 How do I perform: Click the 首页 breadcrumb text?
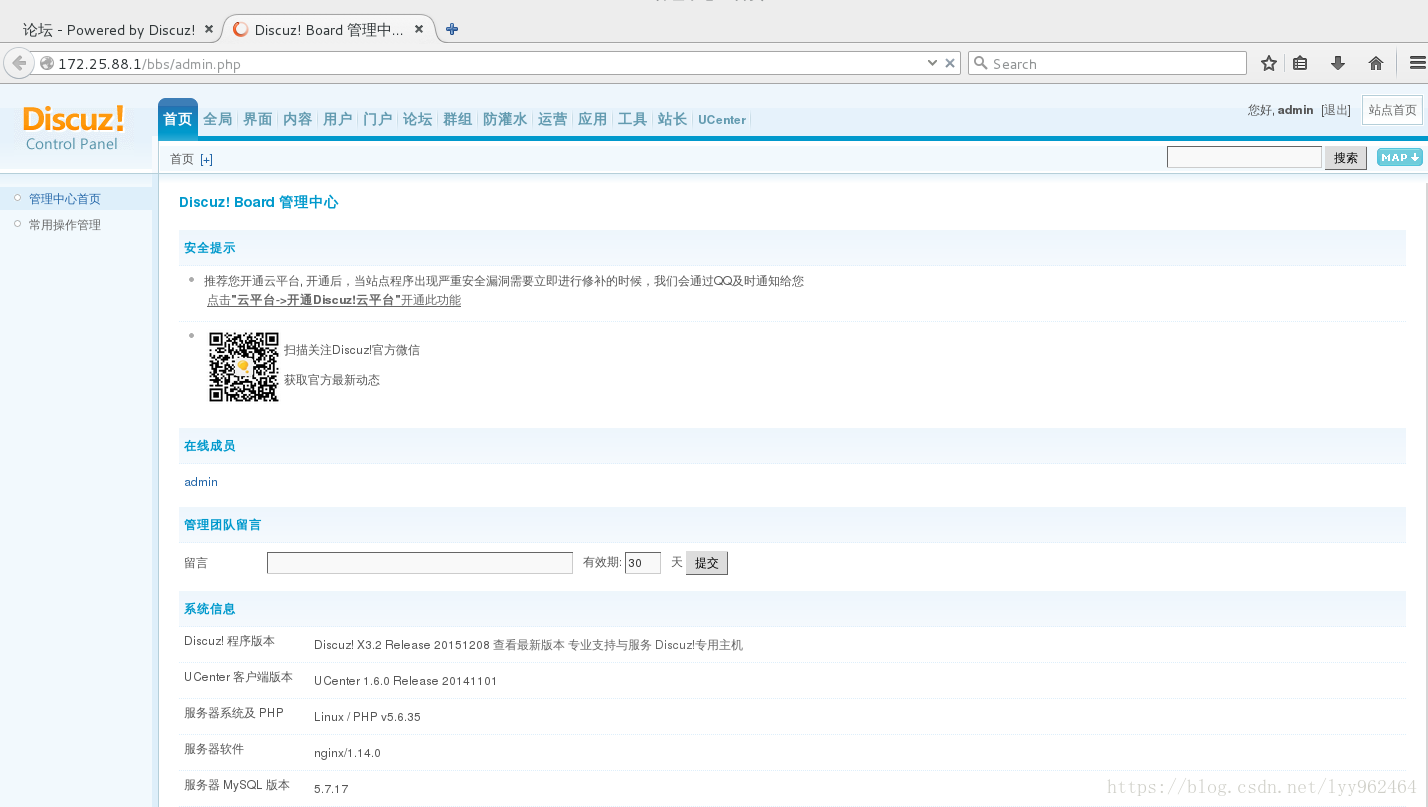tap(182, 159)
